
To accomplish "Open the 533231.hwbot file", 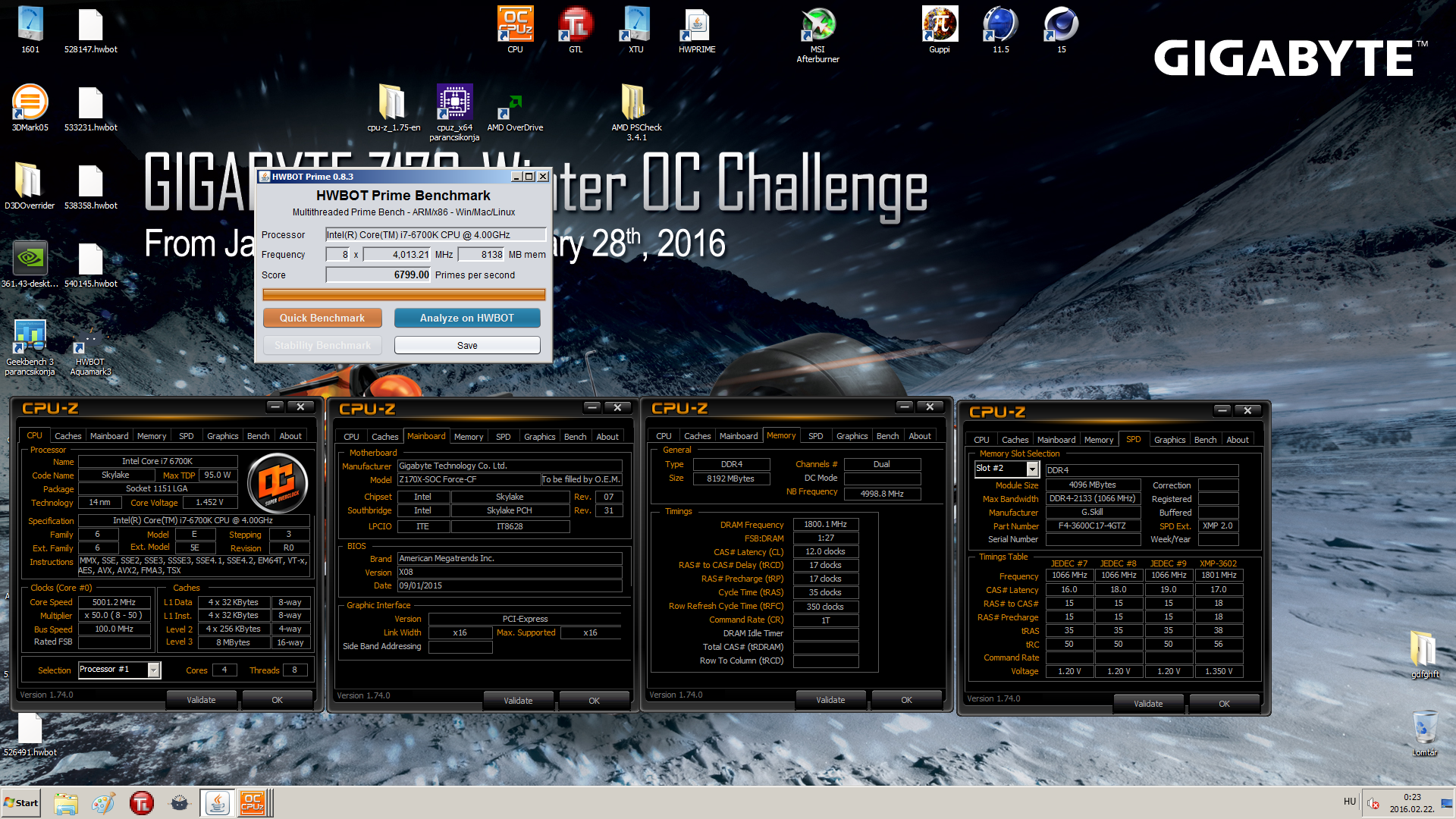I will click(x=90, y=108).
